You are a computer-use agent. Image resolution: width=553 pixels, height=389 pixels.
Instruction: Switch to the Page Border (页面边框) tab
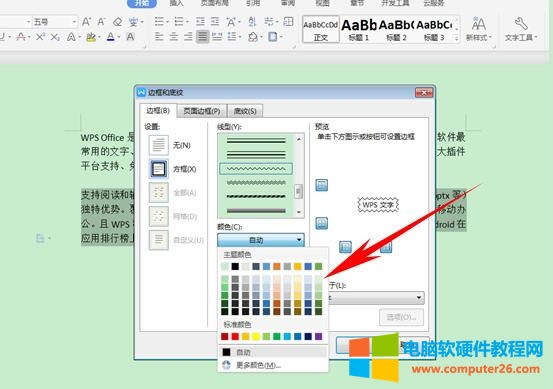(x=202, y=111)
